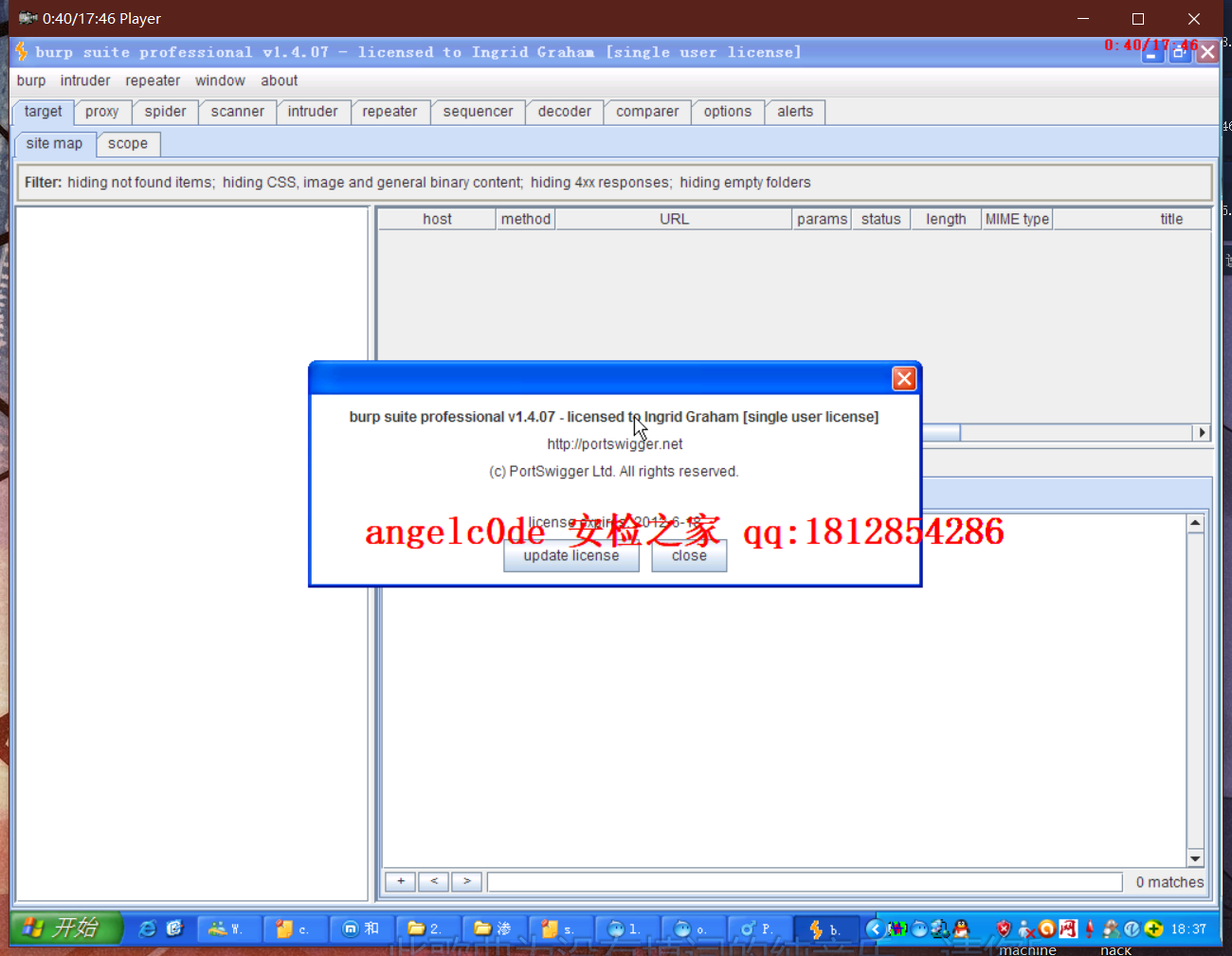1232x956 pixels.
Task: Focus the search text field
Action: click(x=805, y=882)
